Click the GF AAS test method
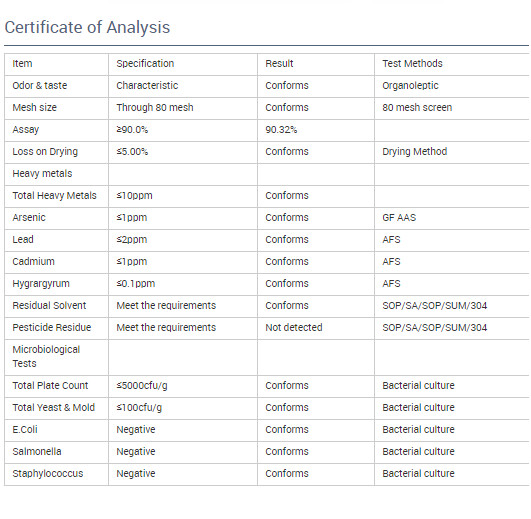This screenshot has height=519, width=531. coord(399,218)
